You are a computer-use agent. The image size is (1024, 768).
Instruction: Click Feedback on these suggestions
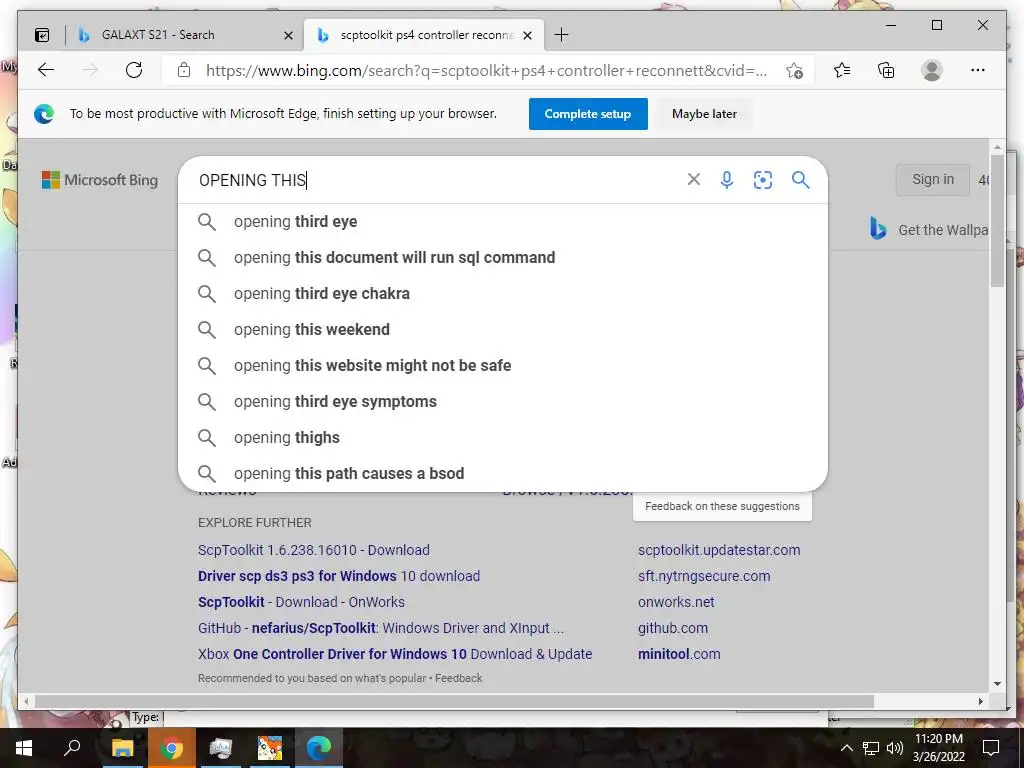coord(722,506)
